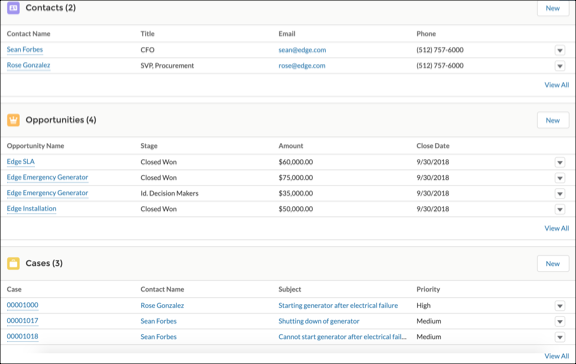The width and height of the screenshot is (576, 364).
Task: Click the orange Opportunities crown icon
Action: 13,120
